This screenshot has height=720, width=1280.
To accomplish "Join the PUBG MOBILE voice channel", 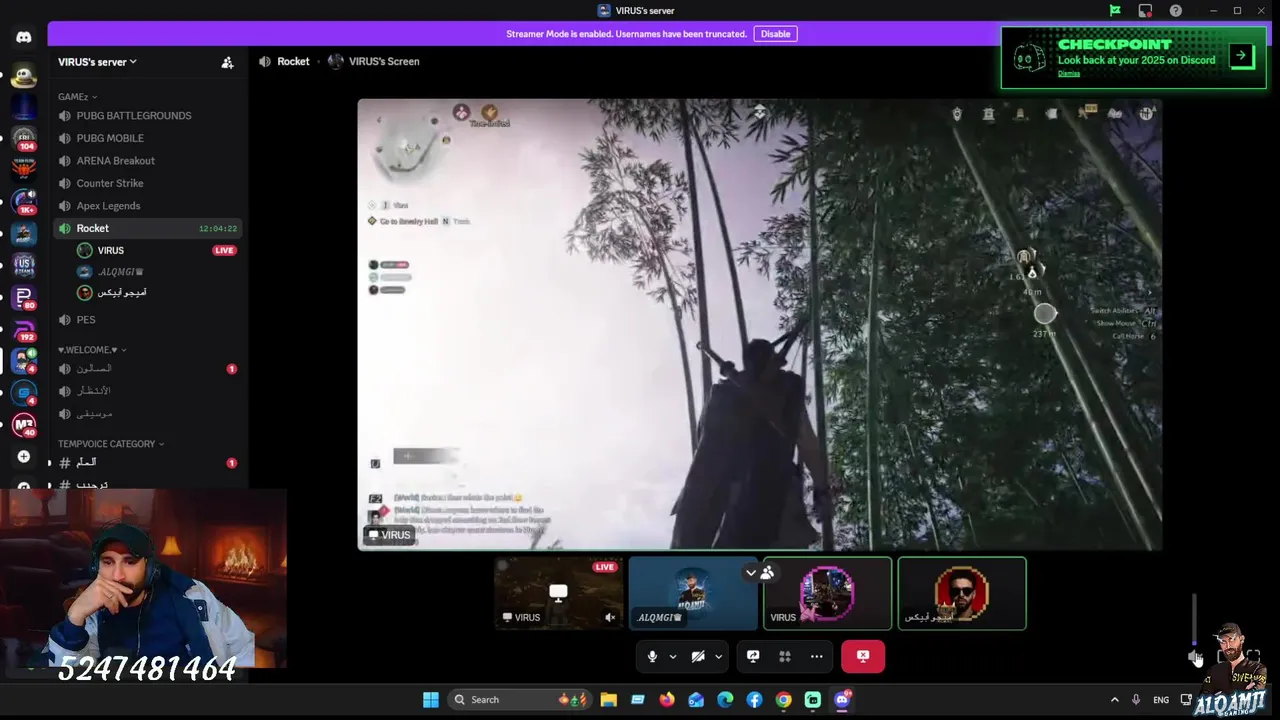I will [147, 138].
